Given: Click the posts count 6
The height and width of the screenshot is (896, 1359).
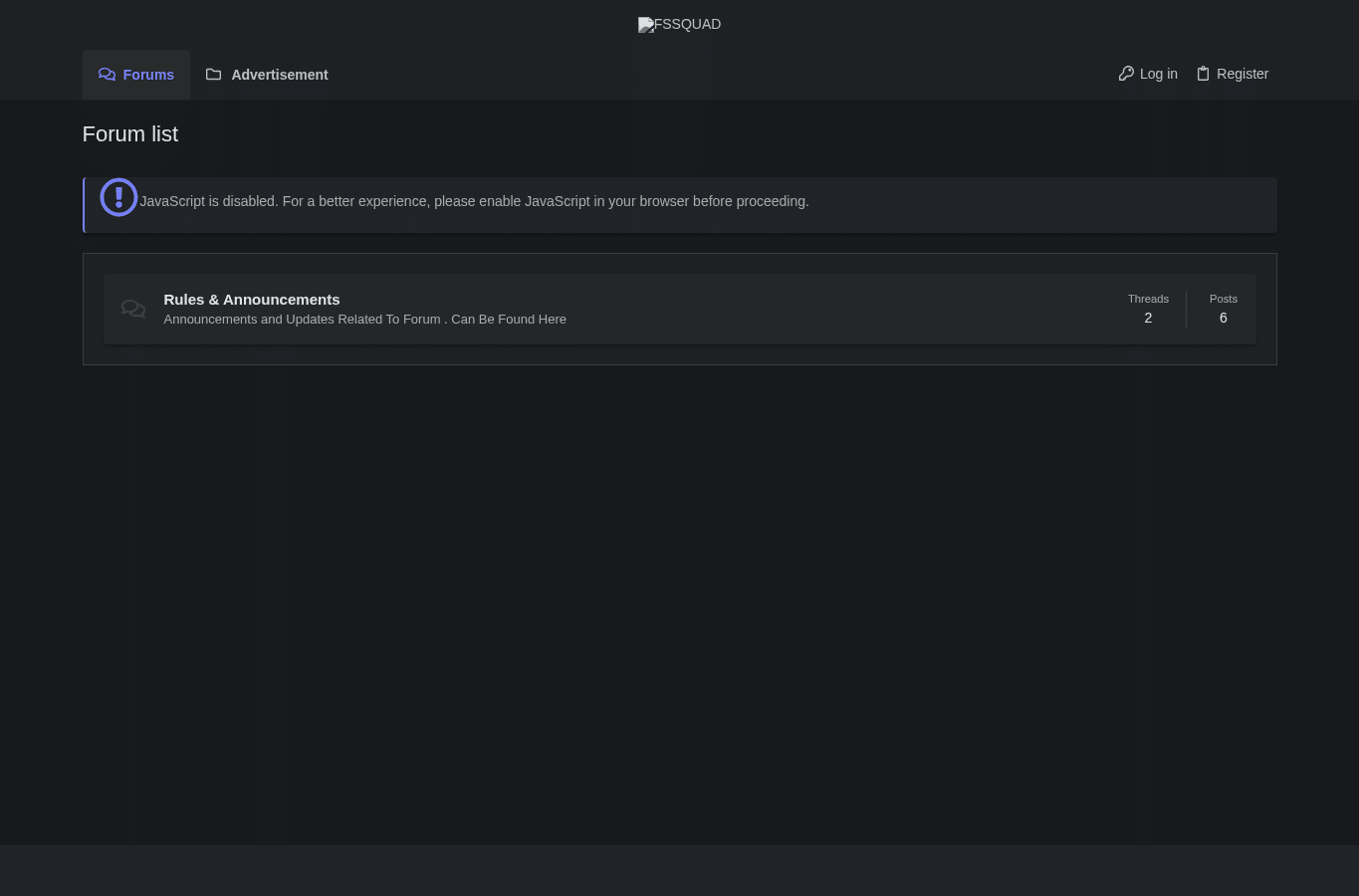Looking at the screenshot, I should point(1224,318).
